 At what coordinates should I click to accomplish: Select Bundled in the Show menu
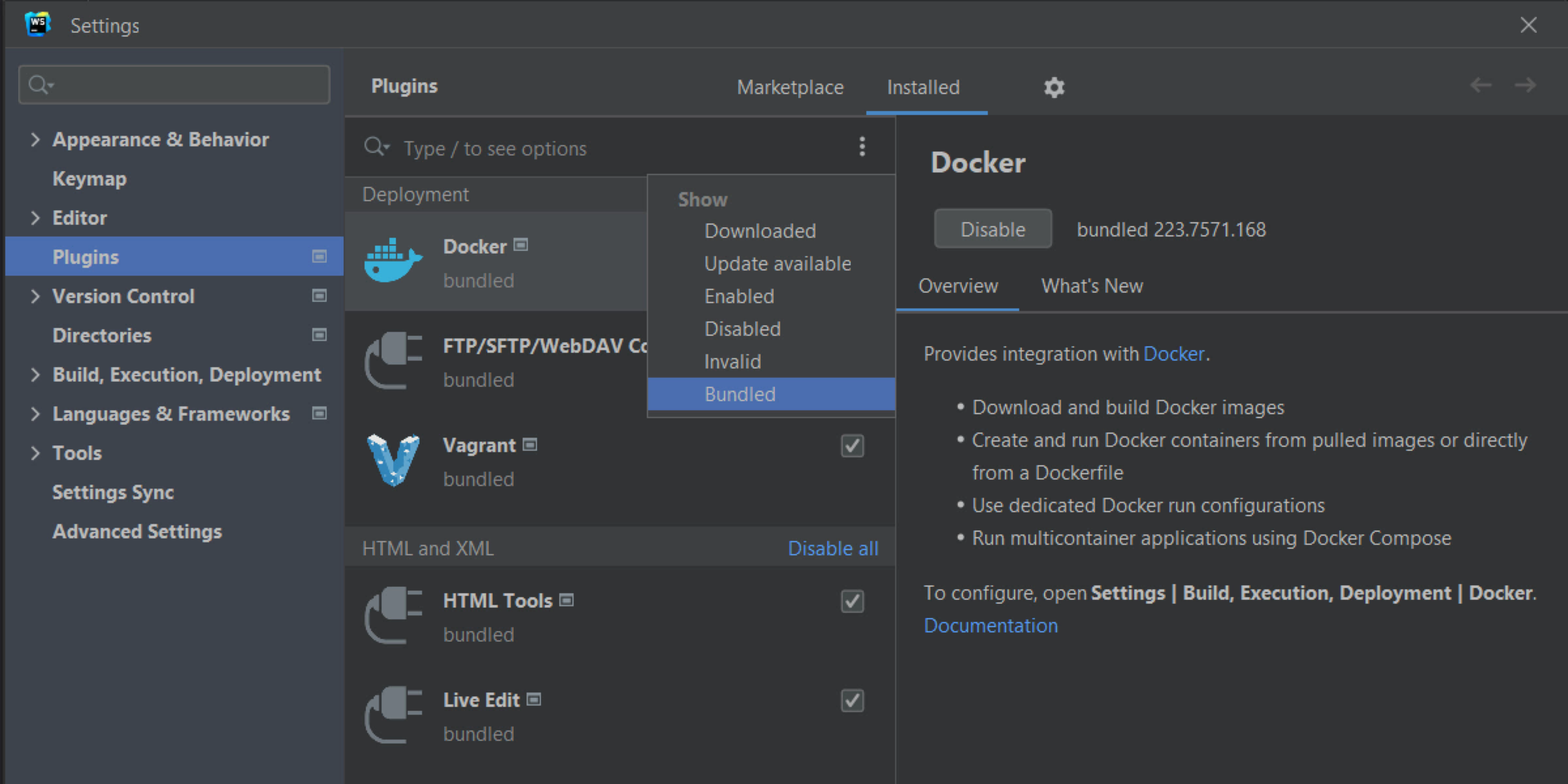tap(740, 394)
